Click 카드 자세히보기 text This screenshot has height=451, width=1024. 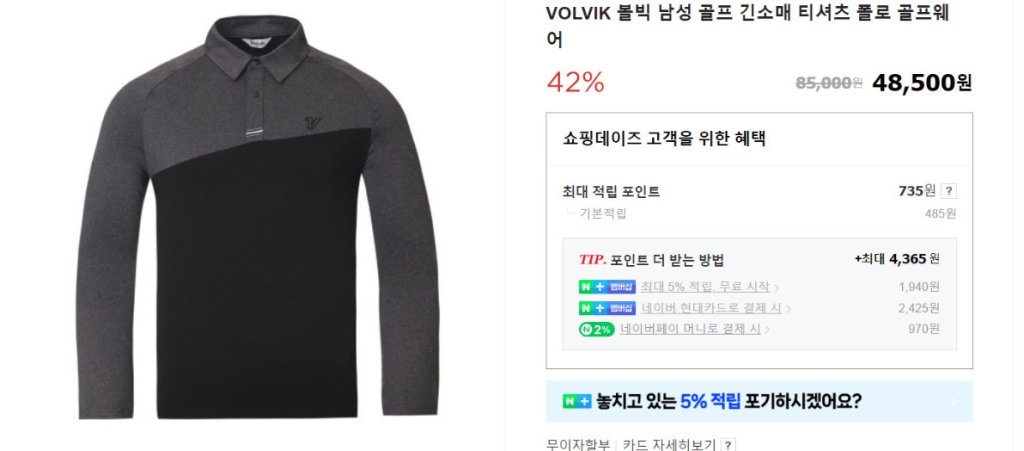pyautogui.click(x=669, y=445)
